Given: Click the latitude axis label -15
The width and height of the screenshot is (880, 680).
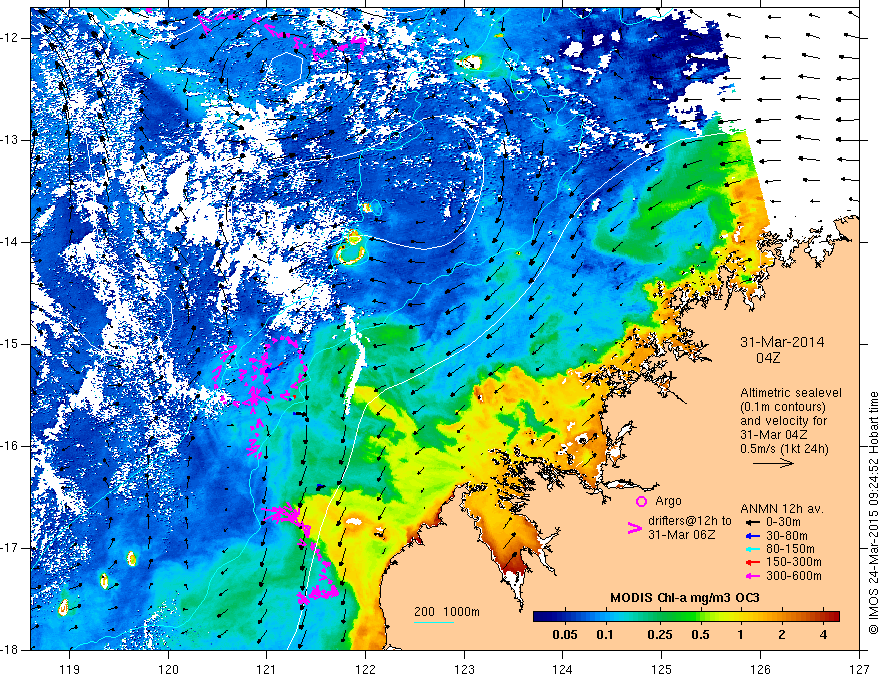Looking at the screenshot, I should pyautogui.click(x=10, y=344).
